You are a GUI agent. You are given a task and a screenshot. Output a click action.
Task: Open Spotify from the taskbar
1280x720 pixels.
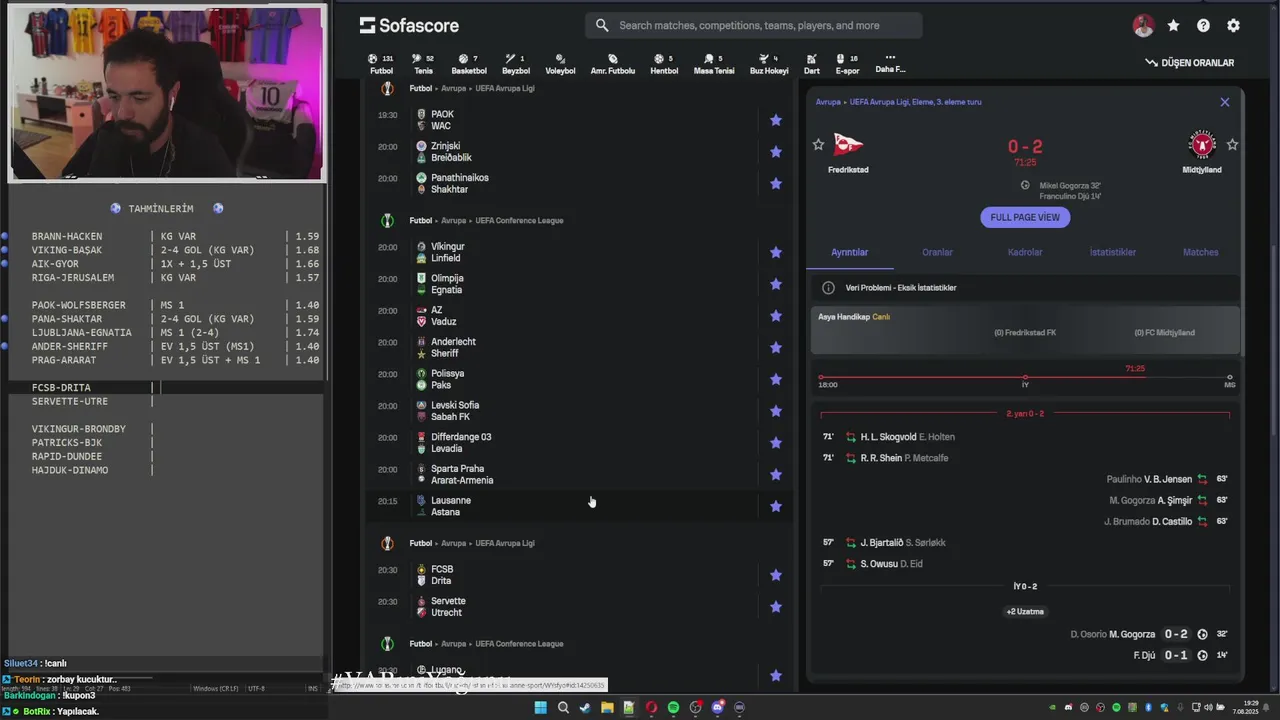(673, 707)
